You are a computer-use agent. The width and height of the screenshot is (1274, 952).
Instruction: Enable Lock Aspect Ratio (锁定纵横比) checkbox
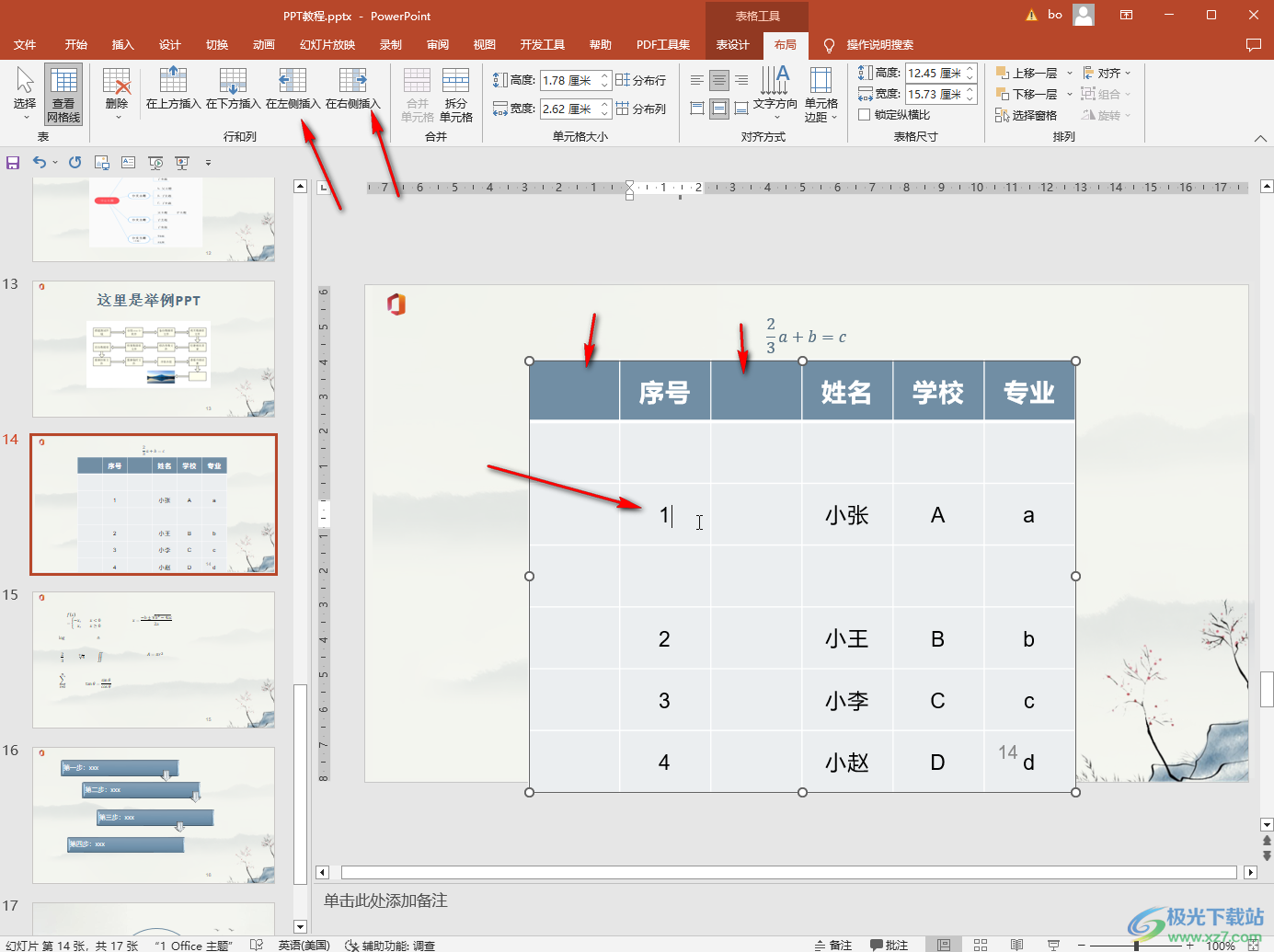[864, 115]
